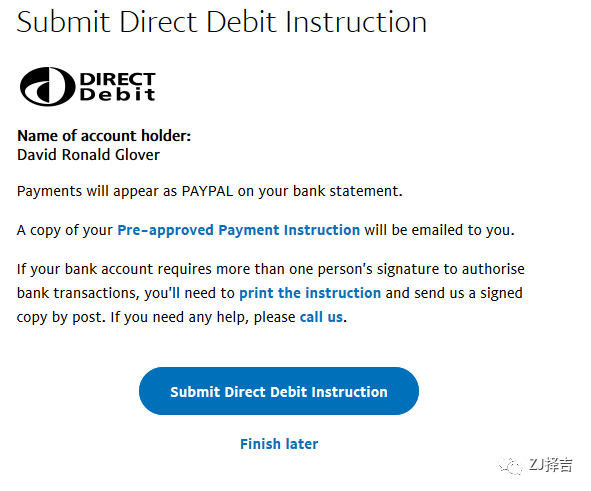Click the Direct Debit circular logo symbol
591x491 pixels.
(47, 86)
